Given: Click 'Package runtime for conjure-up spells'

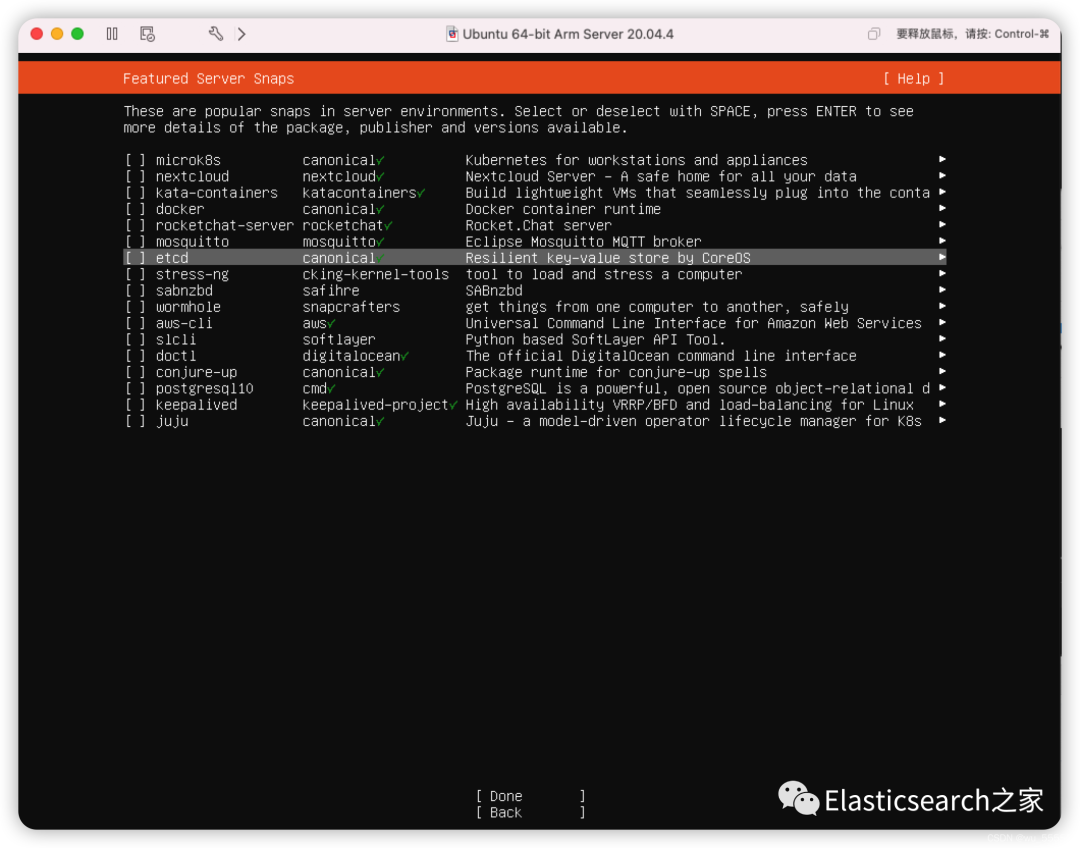Looking at the screenshot, I should 616,372.
